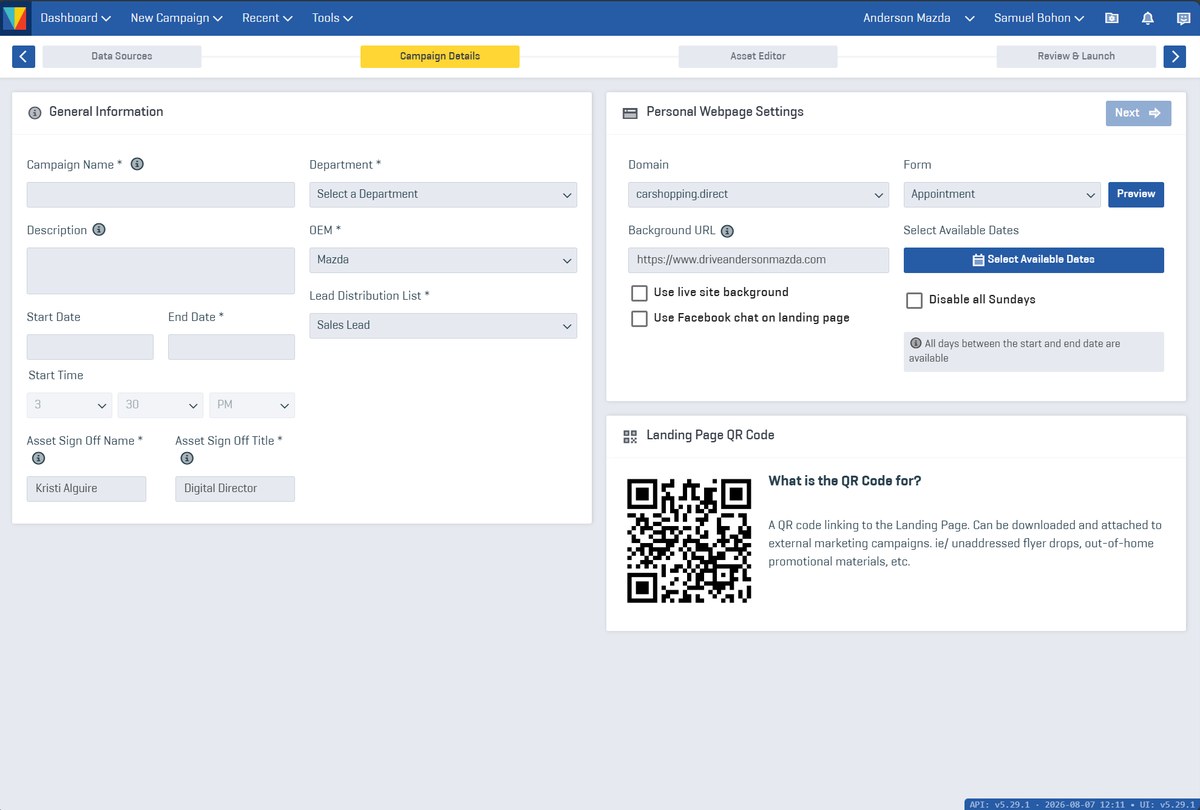Viewport: 1200px width, 810px height.
Task: Open the Form dropdown showing Appointment
Action: tap(1002, 194)
